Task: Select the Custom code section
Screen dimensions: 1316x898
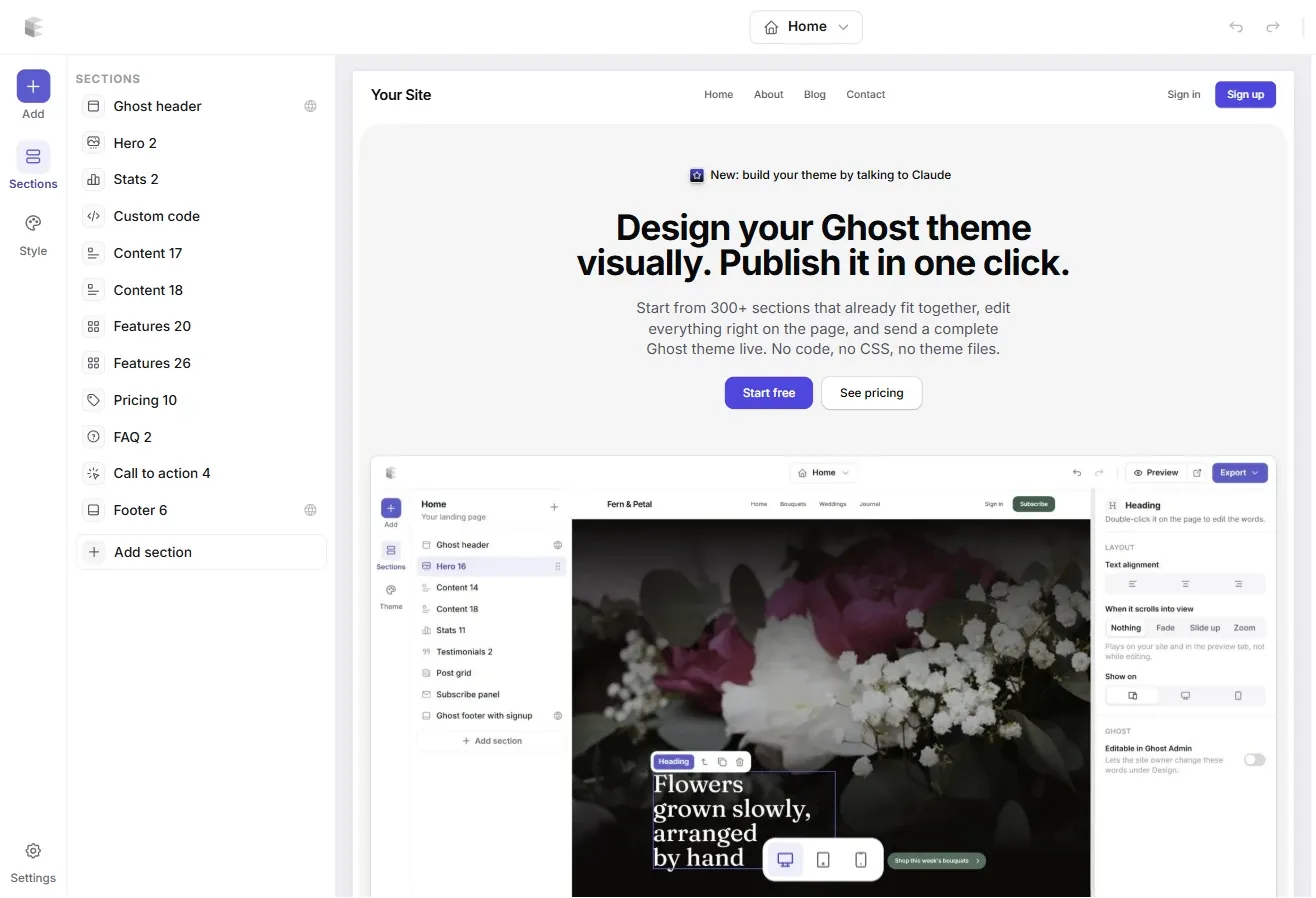Action: 201,216
